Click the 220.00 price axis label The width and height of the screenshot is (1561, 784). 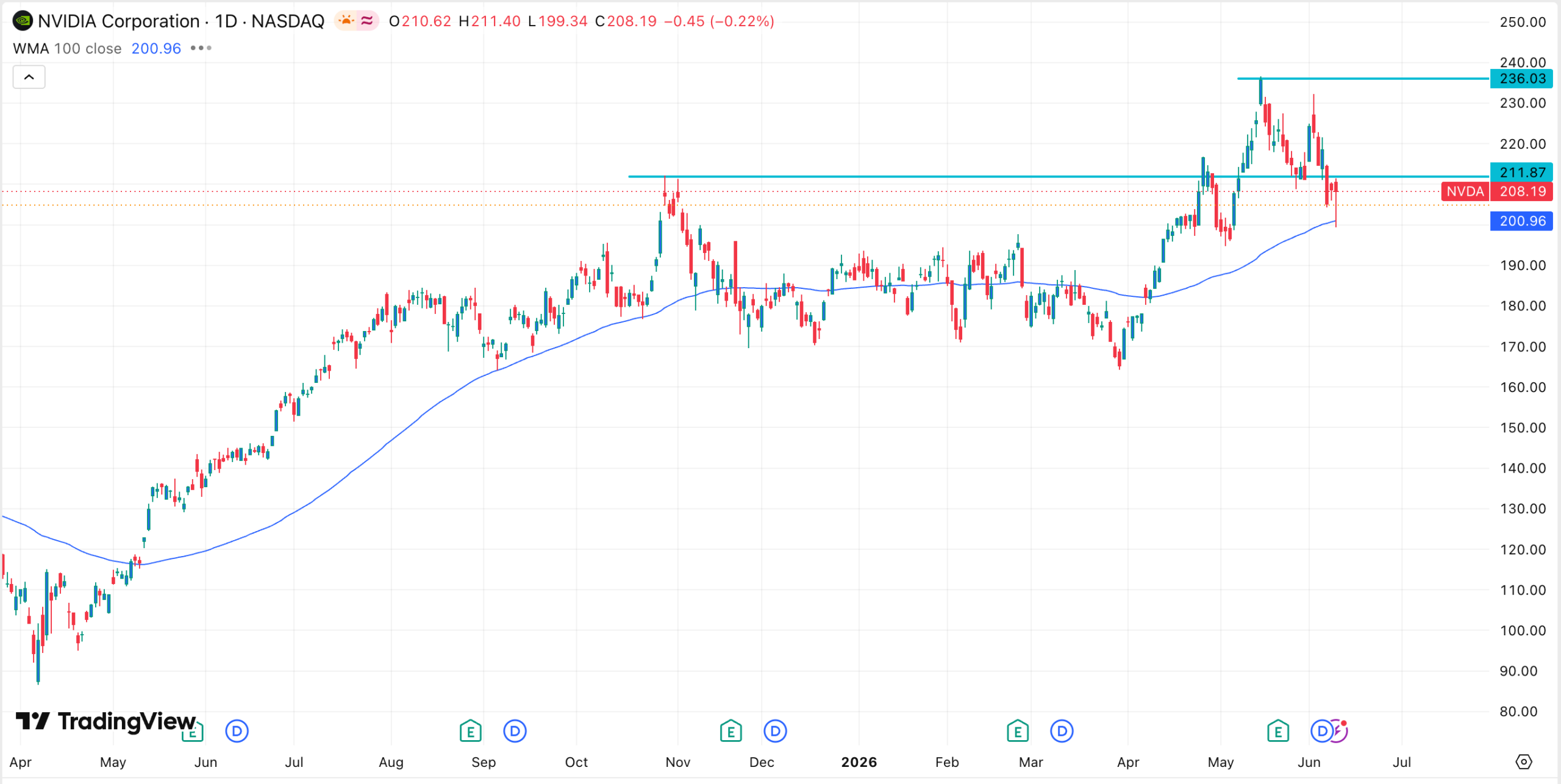pos(1523,144)
